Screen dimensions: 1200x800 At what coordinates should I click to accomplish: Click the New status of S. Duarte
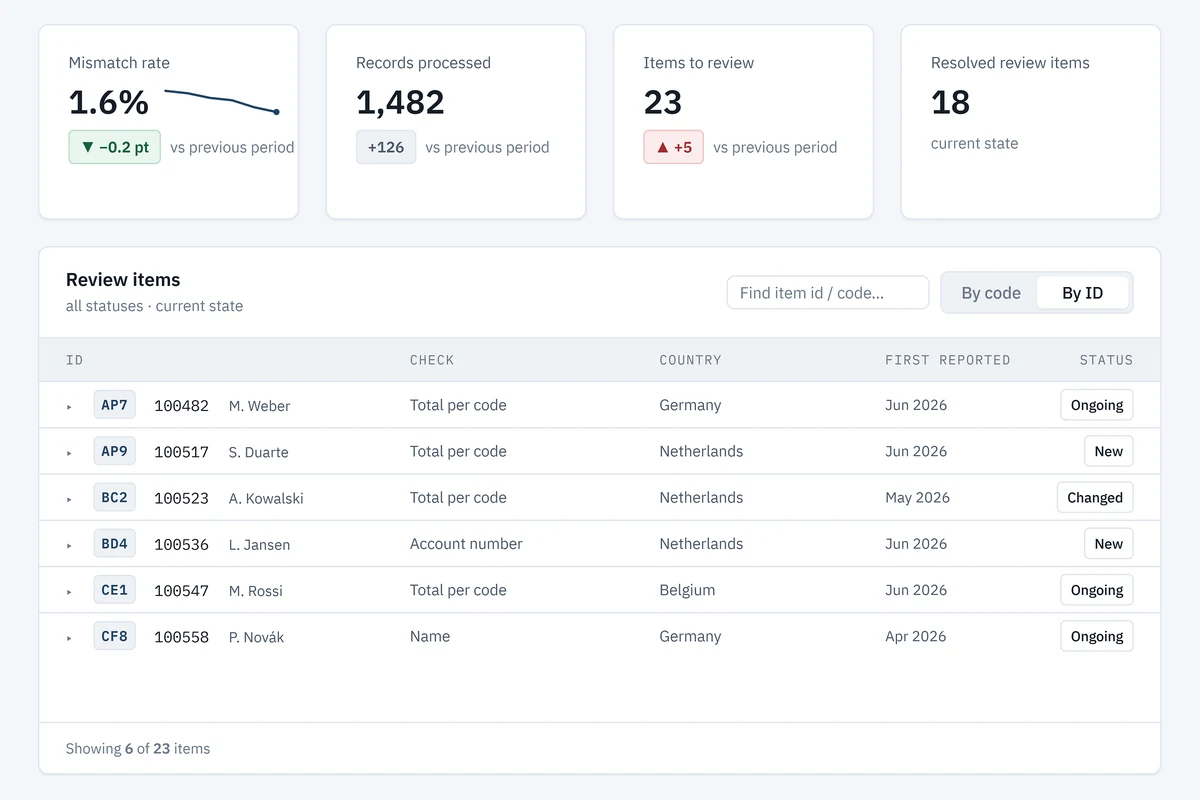[x=1108, y=451]
